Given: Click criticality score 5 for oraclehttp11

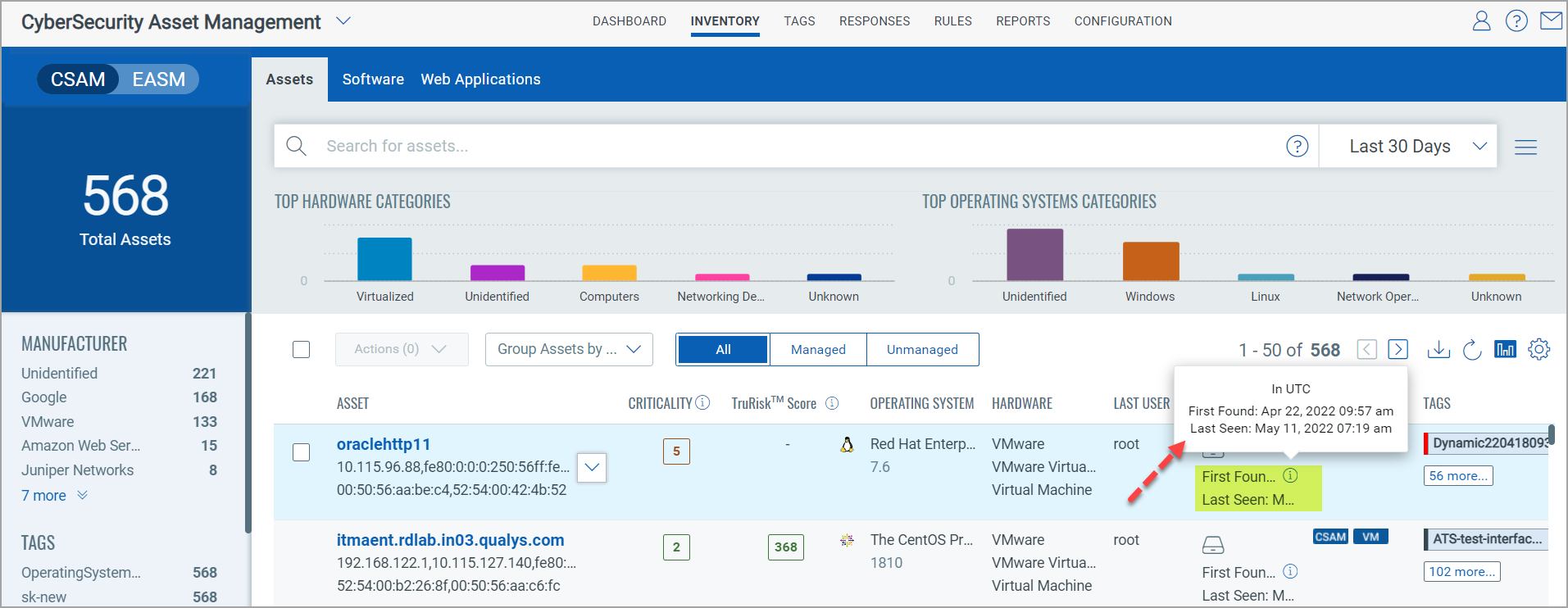Looking at the screenshot, I should coord(676,451).
